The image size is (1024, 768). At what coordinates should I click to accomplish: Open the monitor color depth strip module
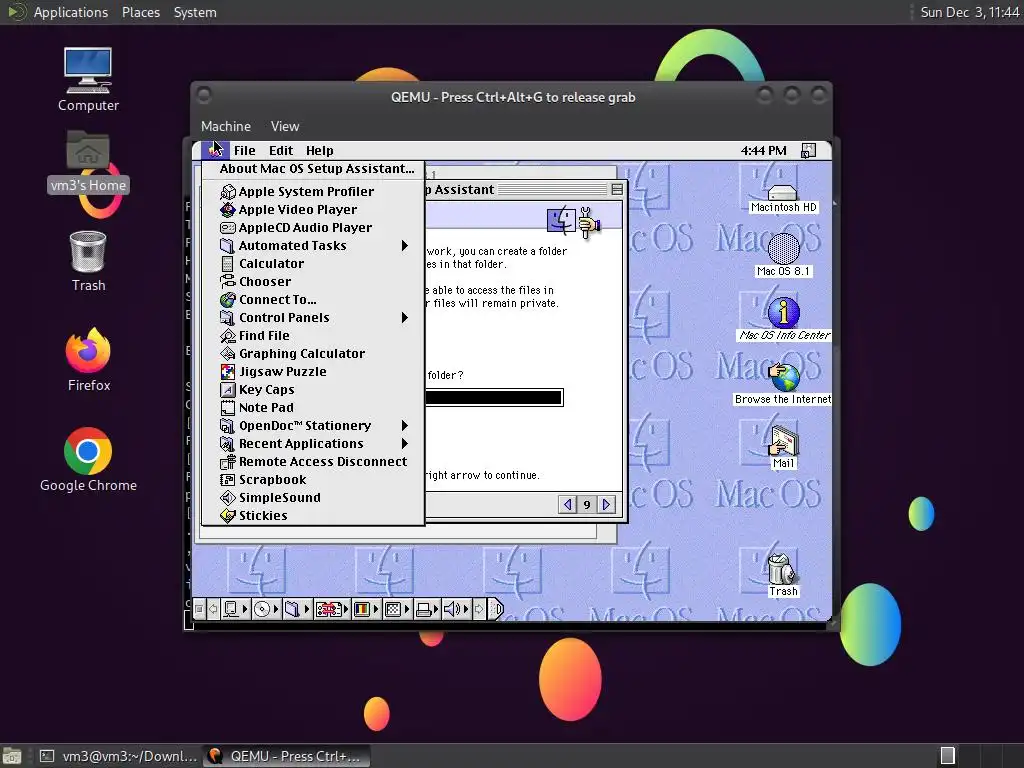[x=366, y=609]
